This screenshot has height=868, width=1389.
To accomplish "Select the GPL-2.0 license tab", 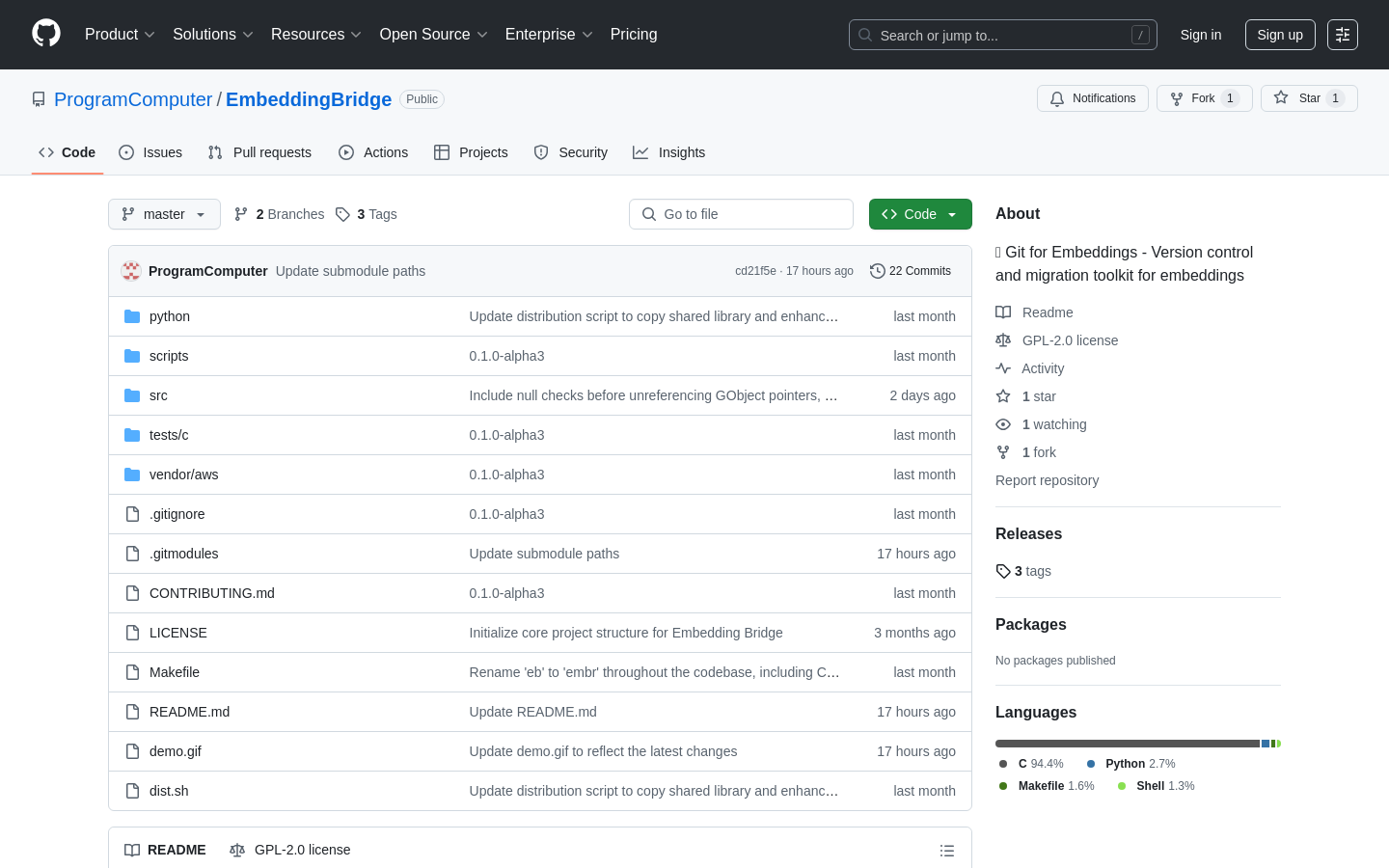I will 290,850.
